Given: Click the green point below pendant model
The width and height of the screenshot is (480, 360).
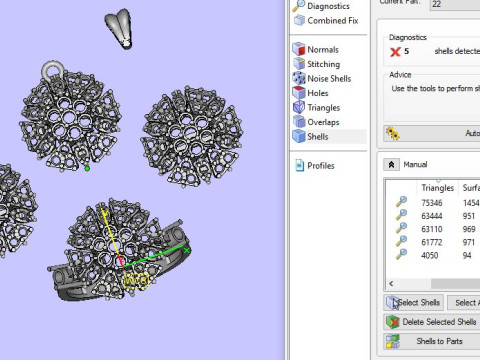Looking at the screenshot, I should tap(87, 169).
